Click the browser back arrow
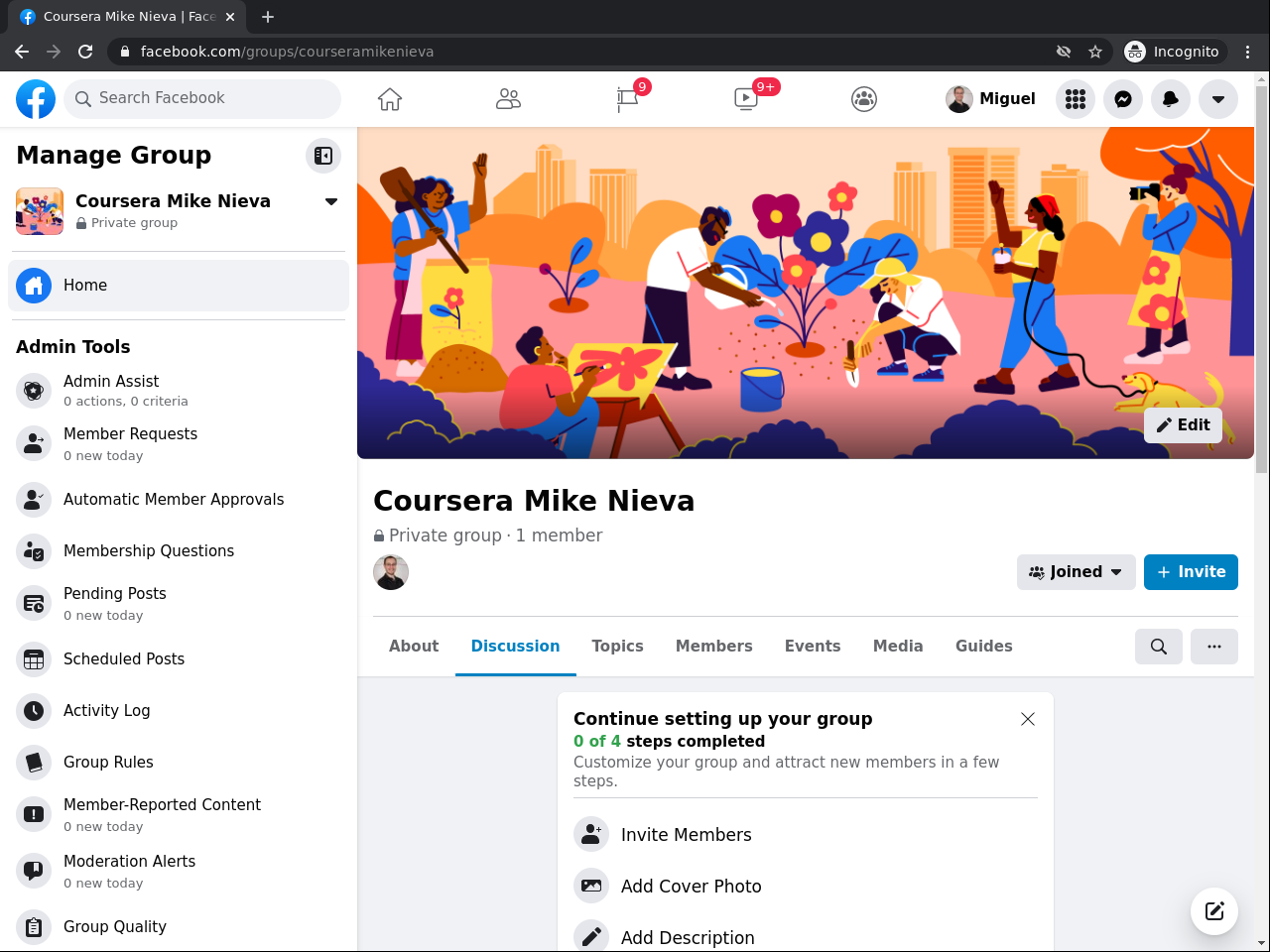 pos(22,52)
